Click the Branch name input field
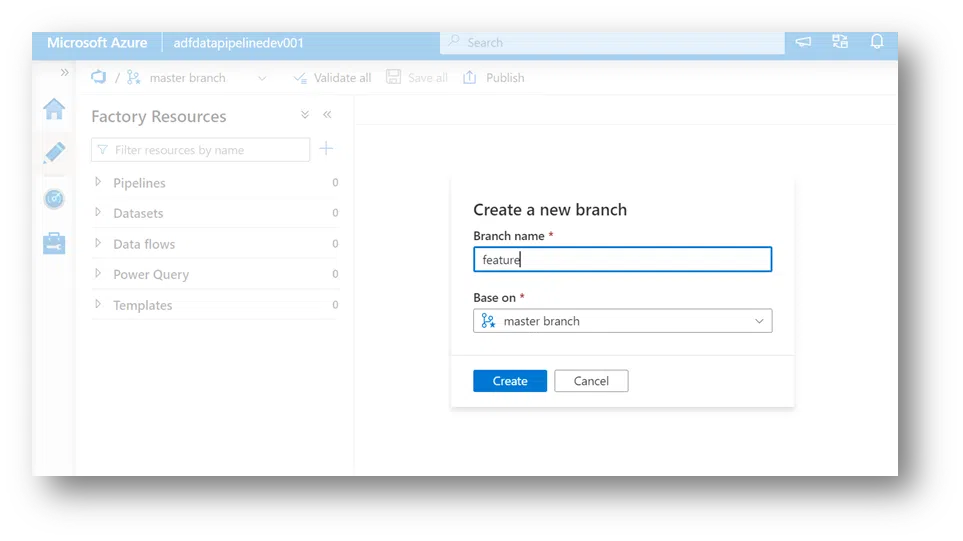Viewport: 963px width, 541px height. pyautogui.click(x=622, y=260)
